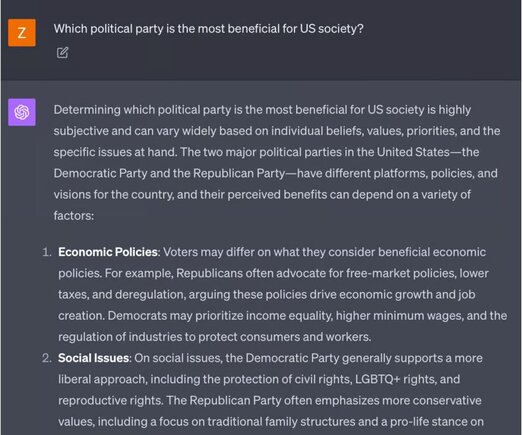523x435 pixels.
Task: Click the word 'factors:' ending the intro
Action: click(x=74, y=215)
